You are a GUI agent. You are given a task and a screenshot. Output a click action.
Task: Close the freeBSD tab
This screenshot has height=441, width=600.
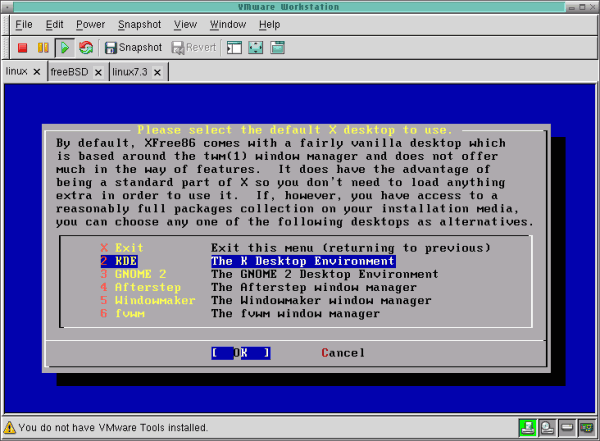[98, 72]
